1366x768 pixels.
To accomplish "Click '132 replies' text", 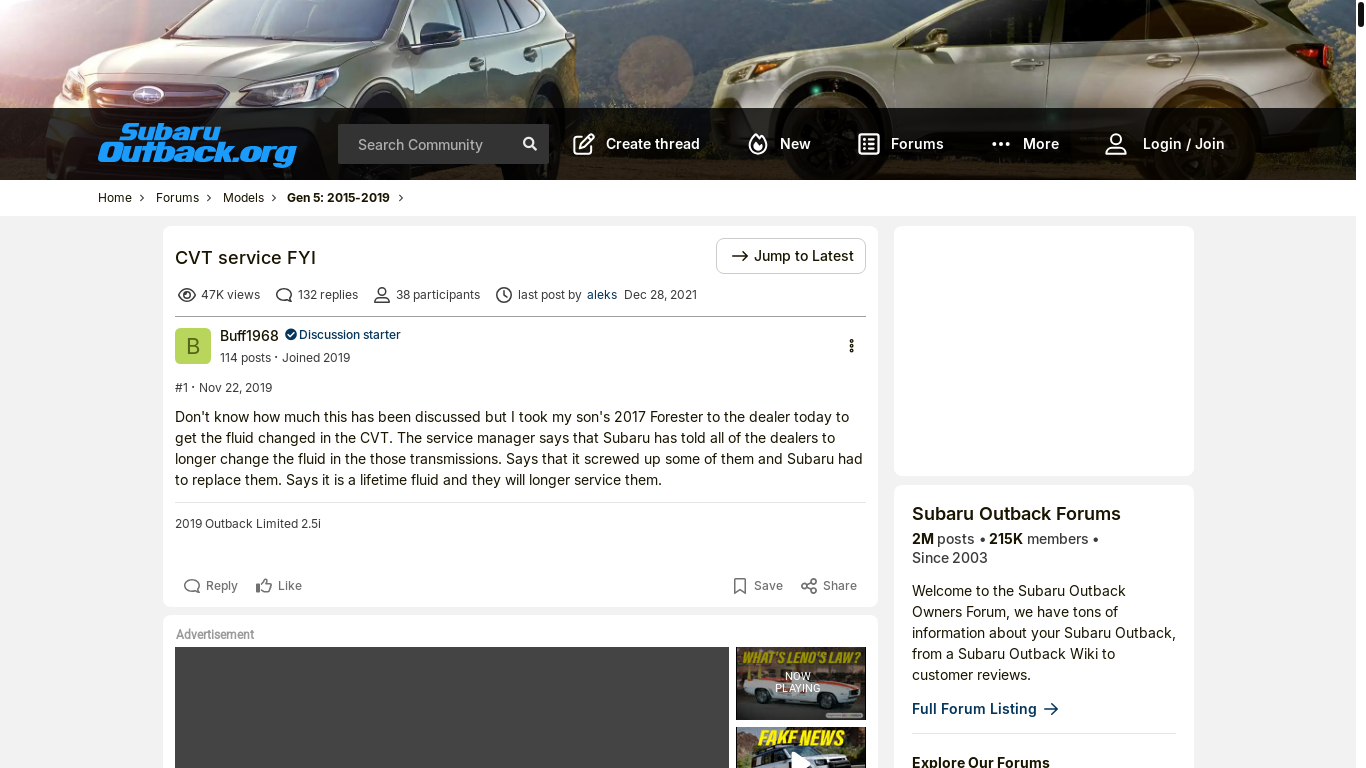I will 328,295.
